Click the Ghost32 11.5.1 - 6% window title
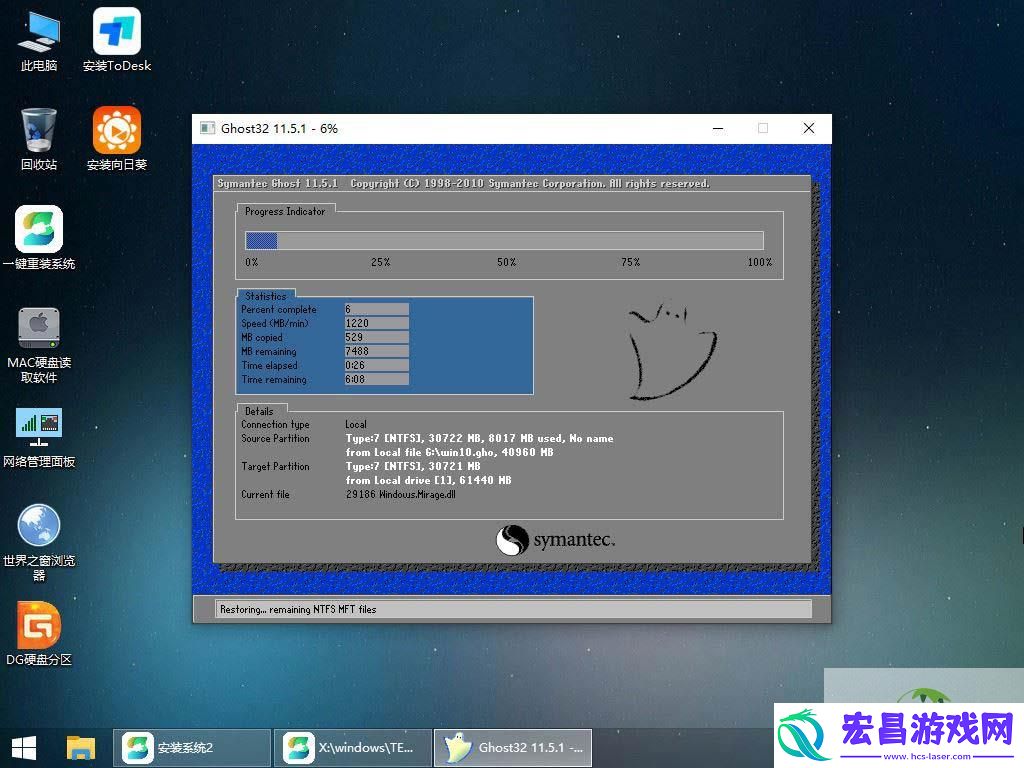This screenshot has height=768, width=1024. pos(280,129)
